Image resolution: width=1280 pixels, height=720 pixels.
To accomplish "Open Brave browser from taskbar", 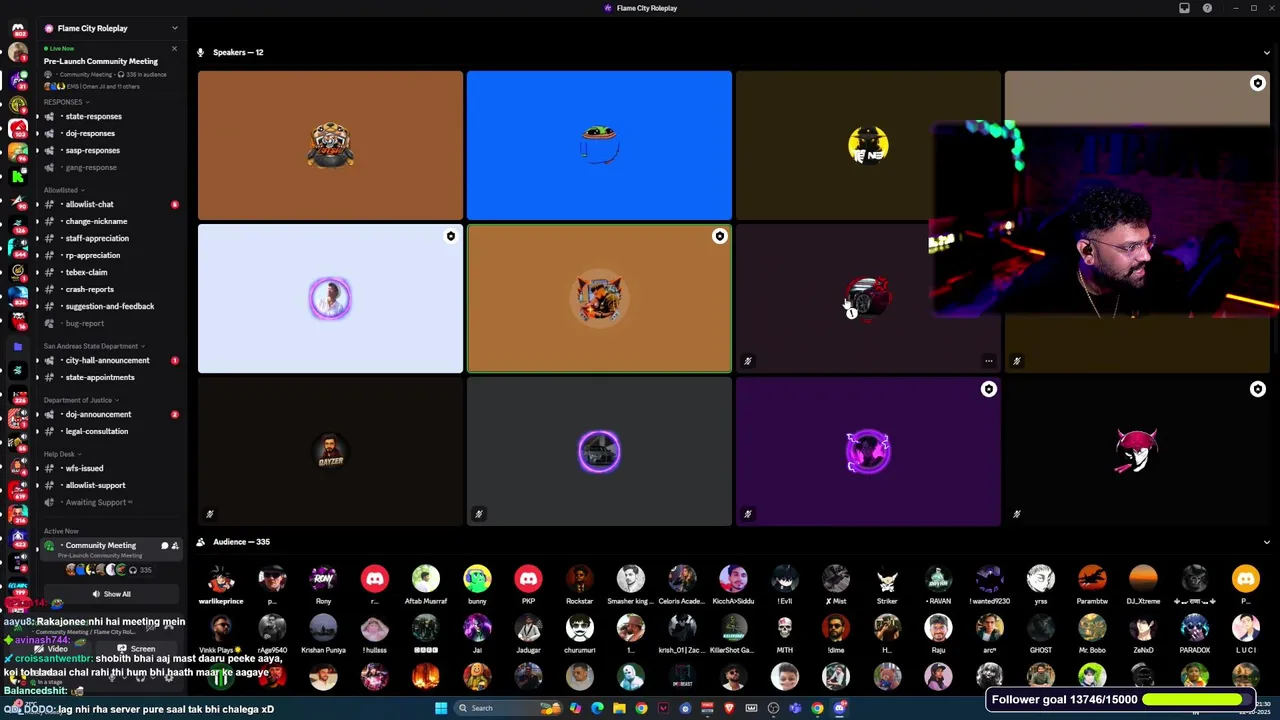I will (729, 708).
